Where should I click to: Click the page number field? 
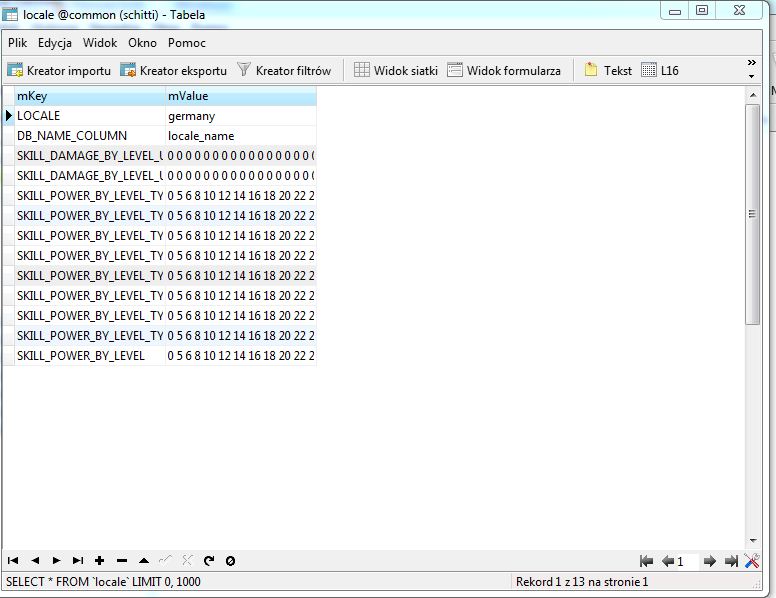click(x=687, y=561)
